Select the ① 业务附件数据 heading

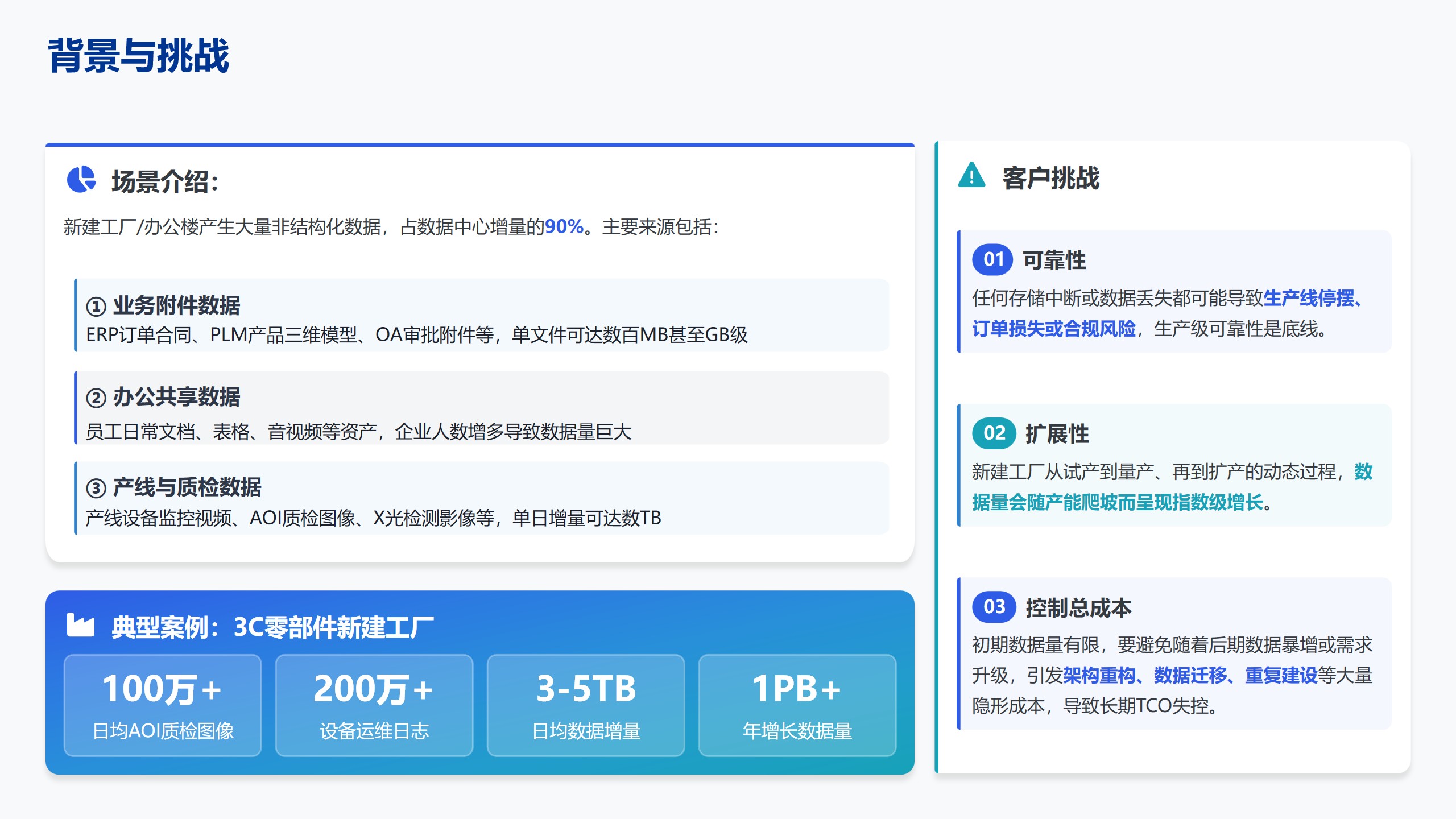[x=163, y=305]
